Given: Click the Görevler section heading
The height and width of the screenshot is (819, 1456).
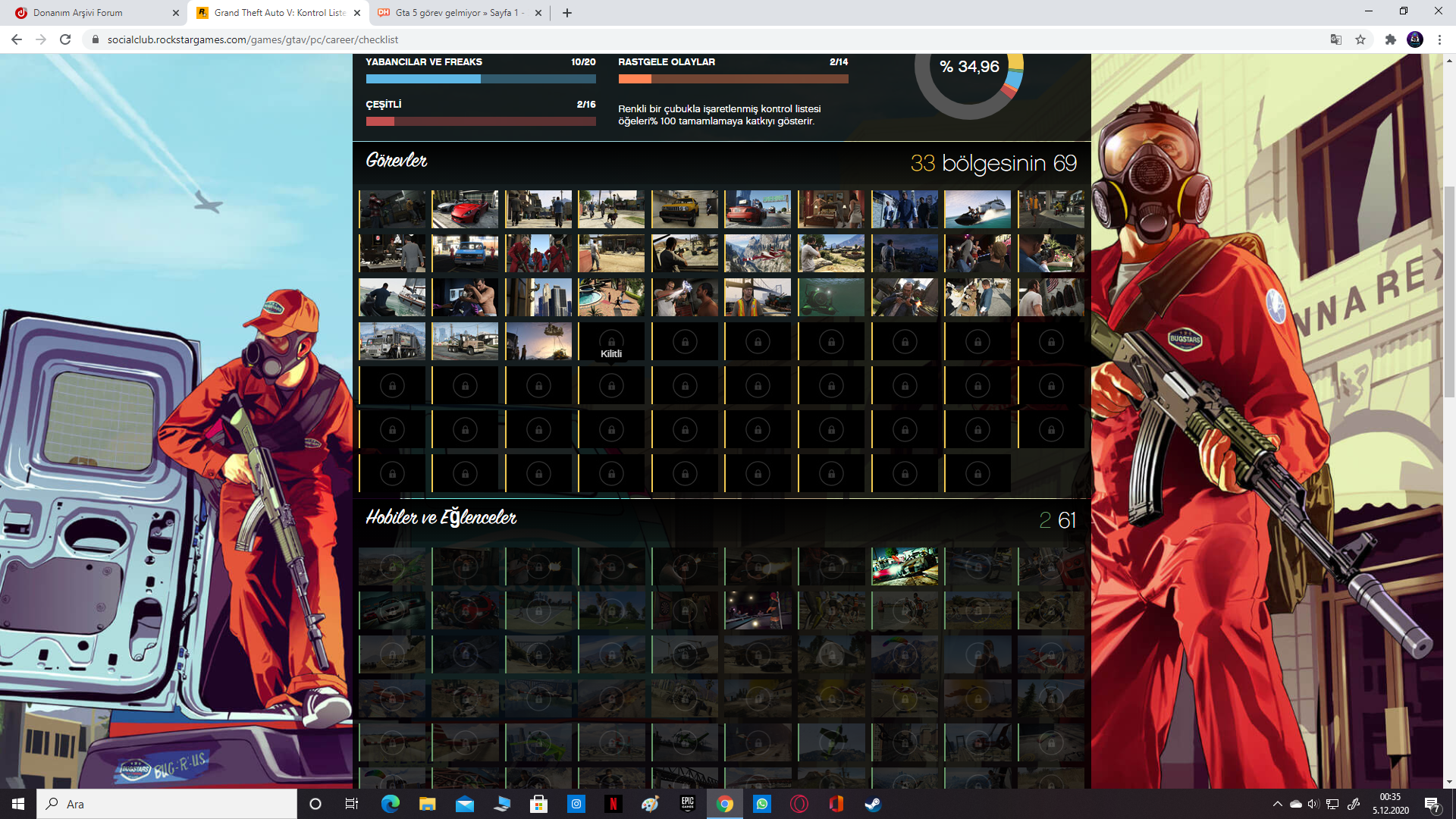Looking at the screenshot, I should click(x=397, y=161).
